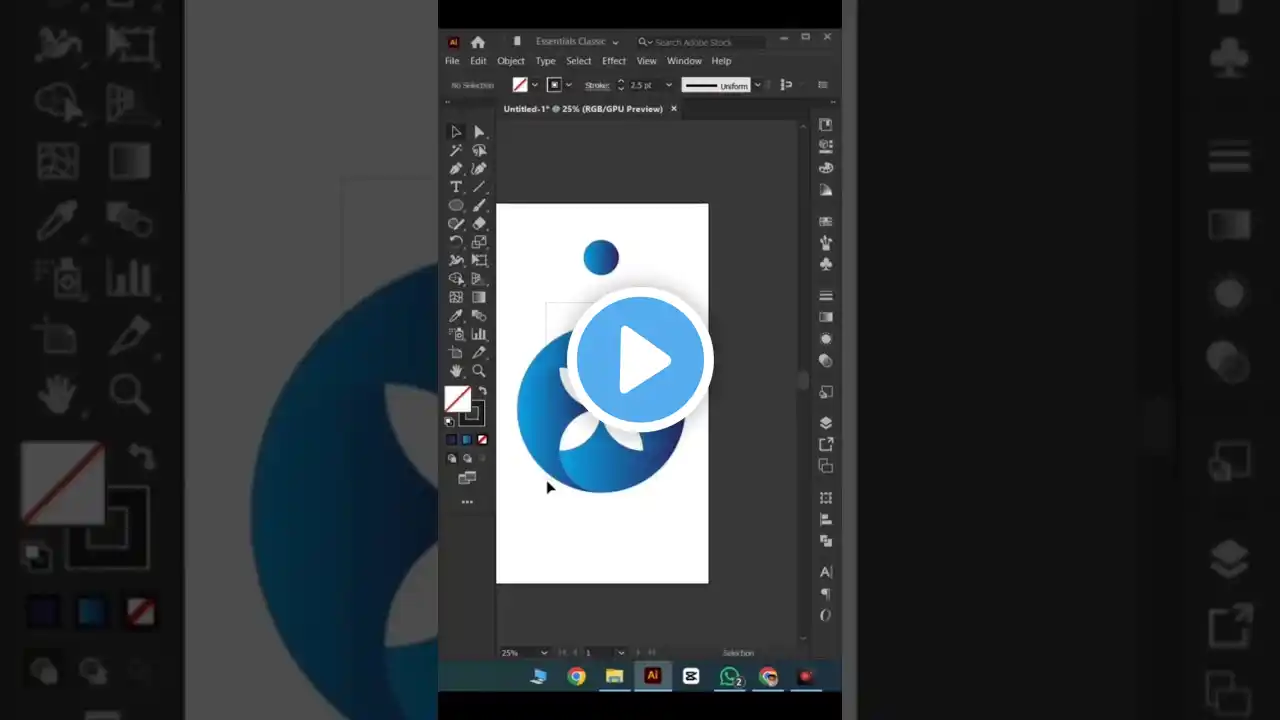Activate the Free Transform tool
The height and width of the screenshot is (720, 1280).
(x=479, y=260)
